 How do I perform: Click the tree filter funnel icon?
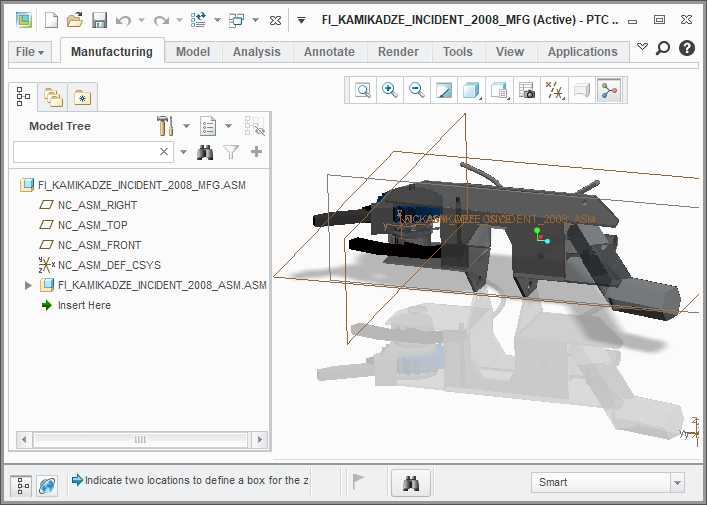pos(231,152)
